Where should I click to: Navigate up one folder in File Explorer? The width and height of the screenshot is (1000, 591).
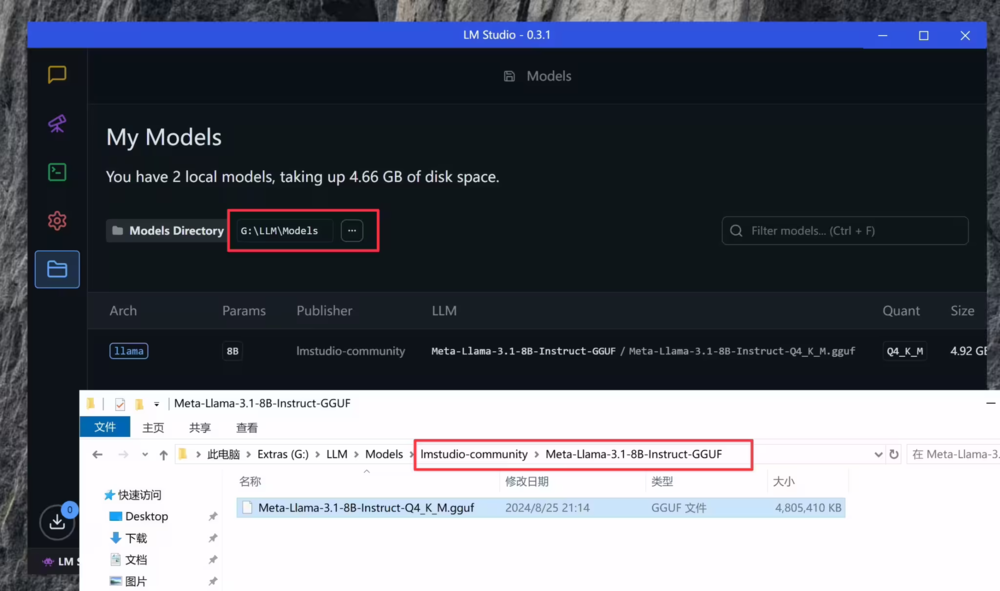[x=163, y=453]
